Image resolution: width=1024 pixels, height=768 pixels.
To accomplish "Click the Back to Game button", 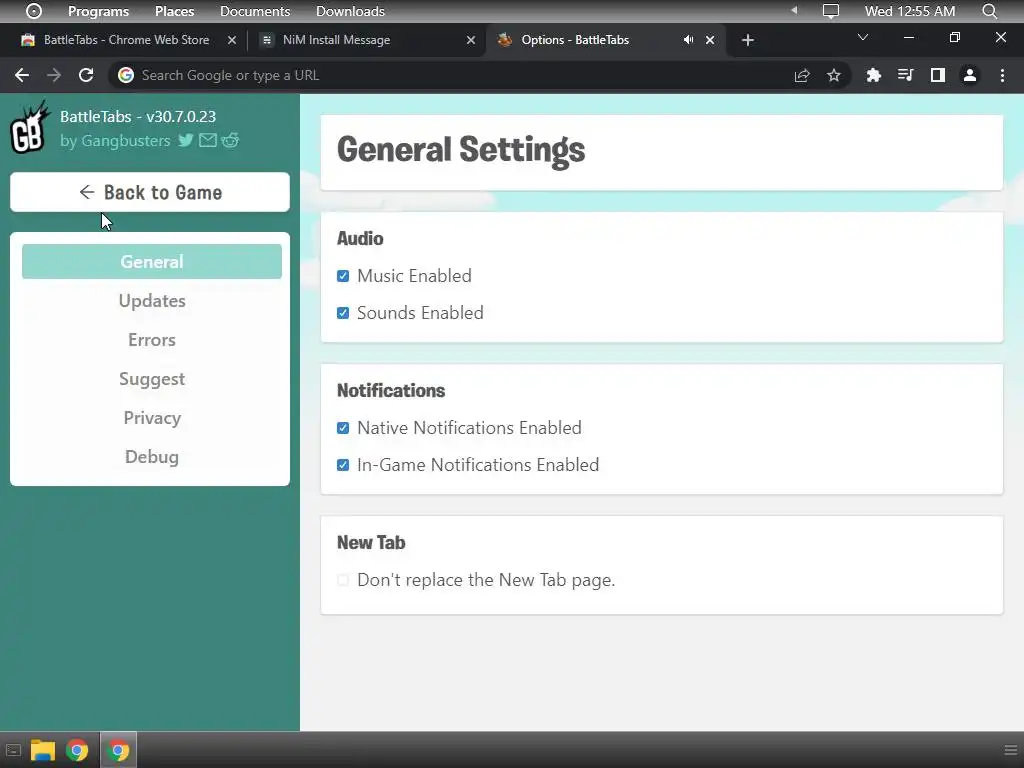I will click(150, 192).
